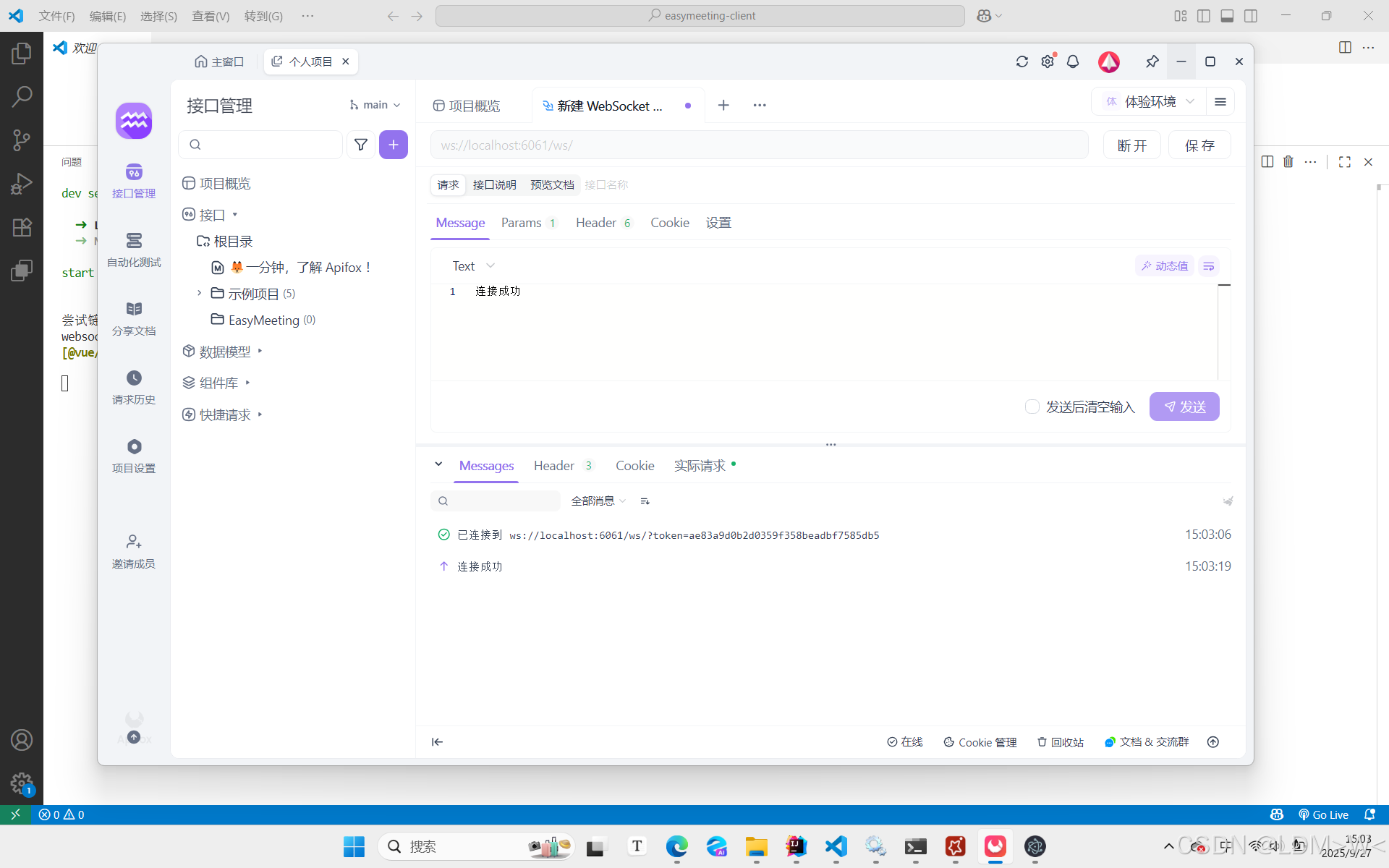This screenshot has height=868, width=1389.
Task: Add a new tab with plus icon
Action: (x=723, y=106)
